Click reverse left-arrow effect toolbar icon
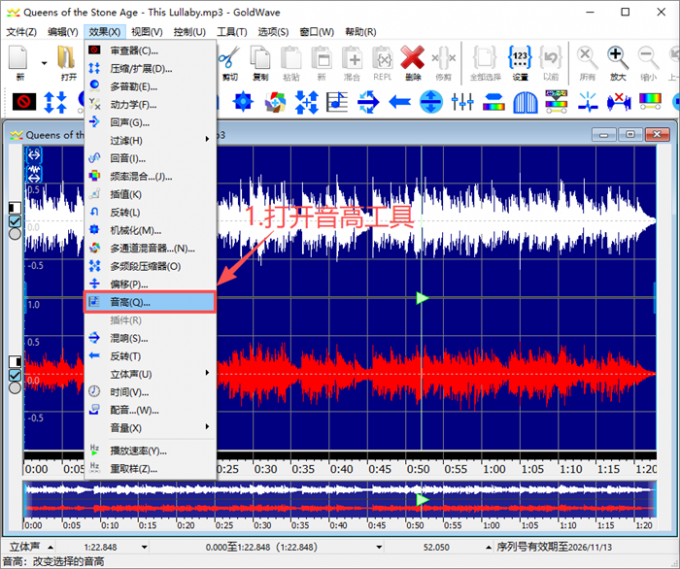 click(x=399, y=102)
